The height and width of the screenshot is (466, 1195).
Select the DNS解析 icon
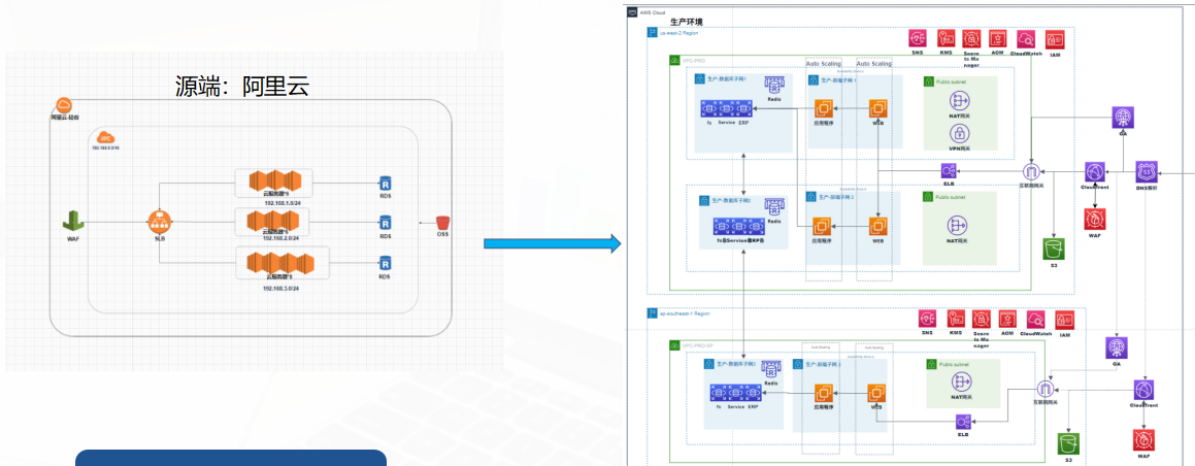tap(1147, 172)
